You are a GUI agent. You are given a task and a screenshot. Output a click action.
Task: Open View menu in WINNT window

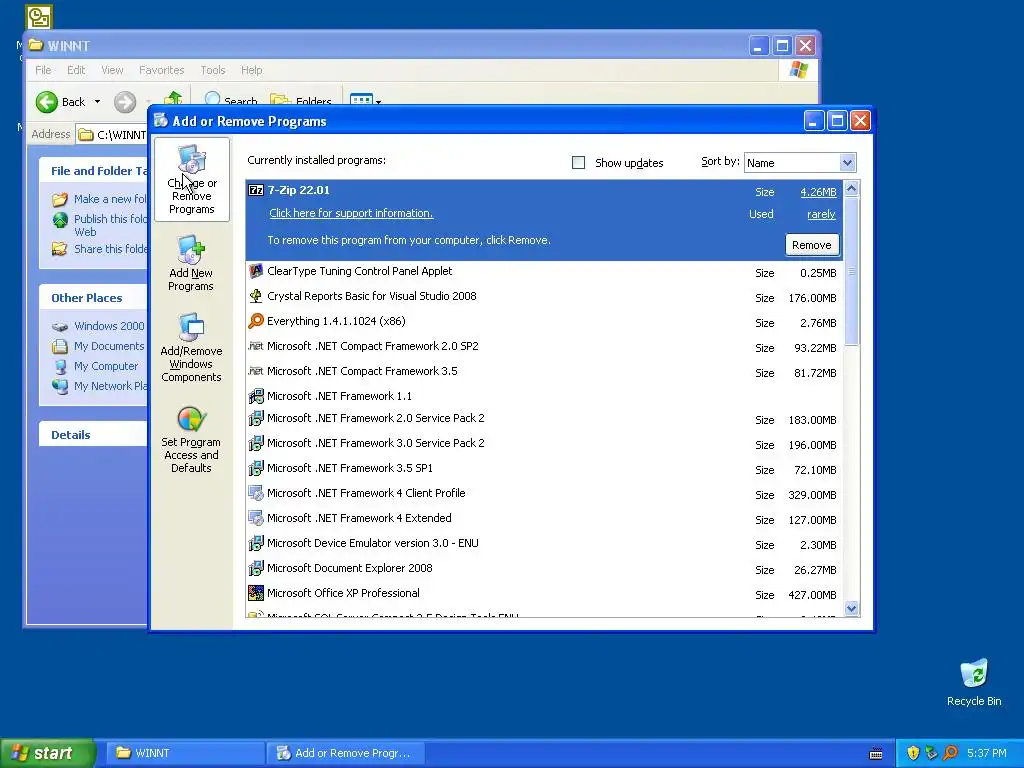click(112, 70)
